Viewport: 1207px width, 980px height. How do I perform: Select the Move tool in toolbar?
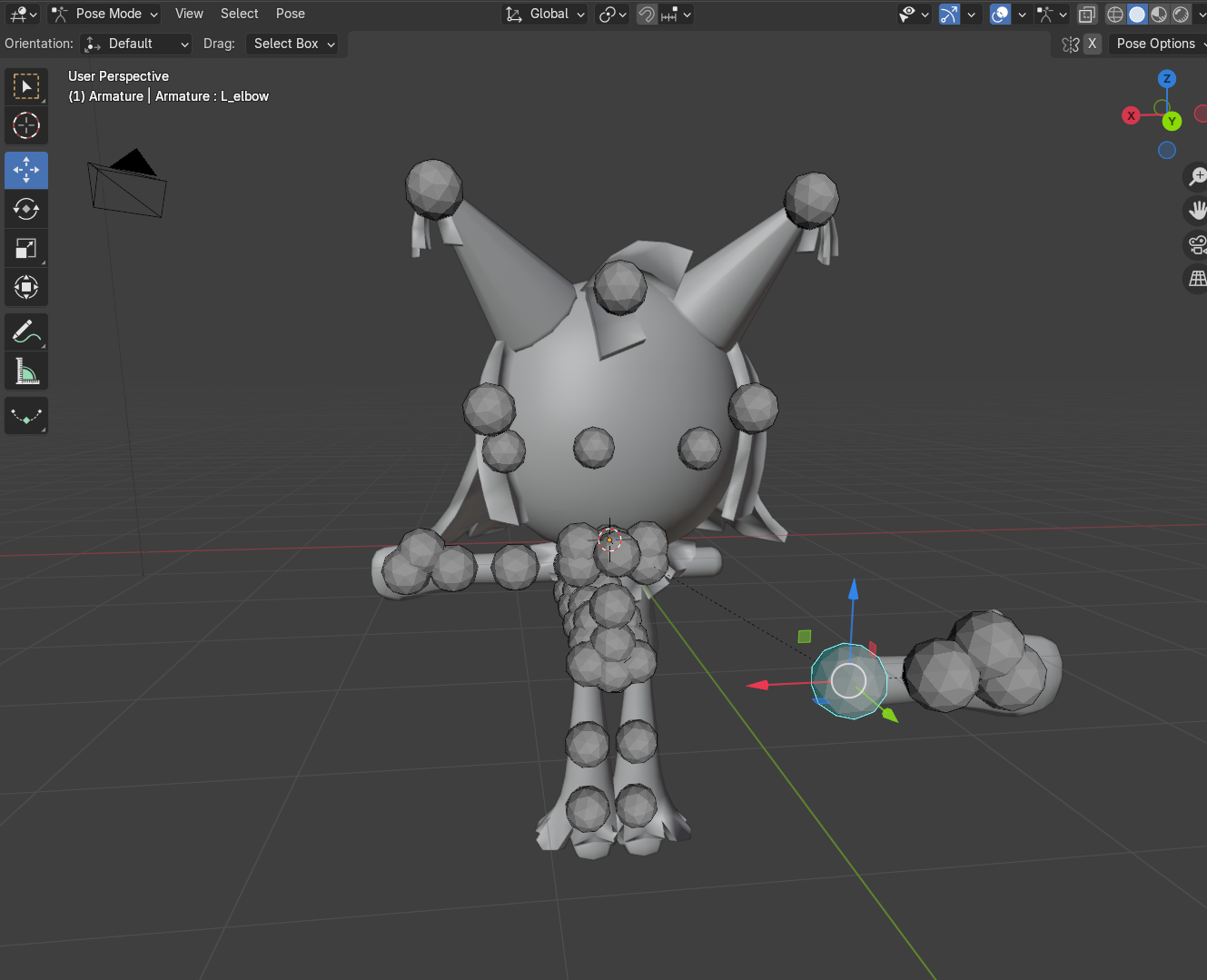(x=26, y=170)
